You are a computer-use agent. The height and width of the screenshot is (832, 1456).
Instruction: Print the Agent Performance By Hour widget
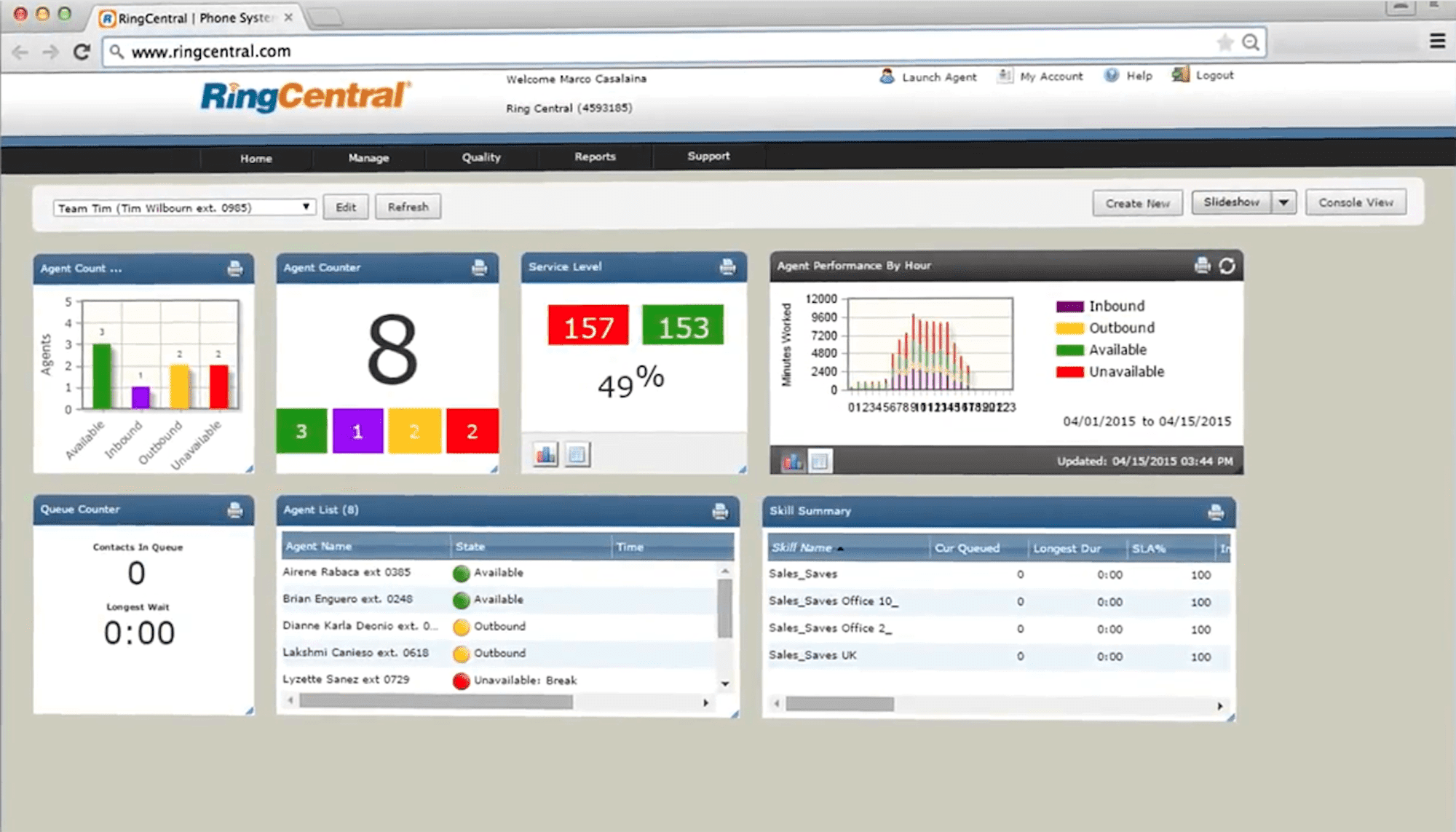pos(1203,266)
